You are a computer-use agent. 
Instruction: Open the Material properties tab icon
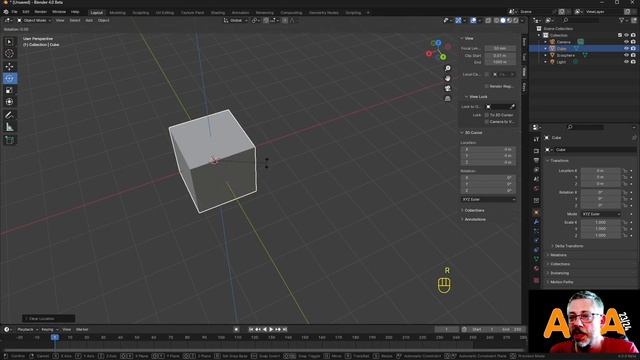tap(536, 269)
